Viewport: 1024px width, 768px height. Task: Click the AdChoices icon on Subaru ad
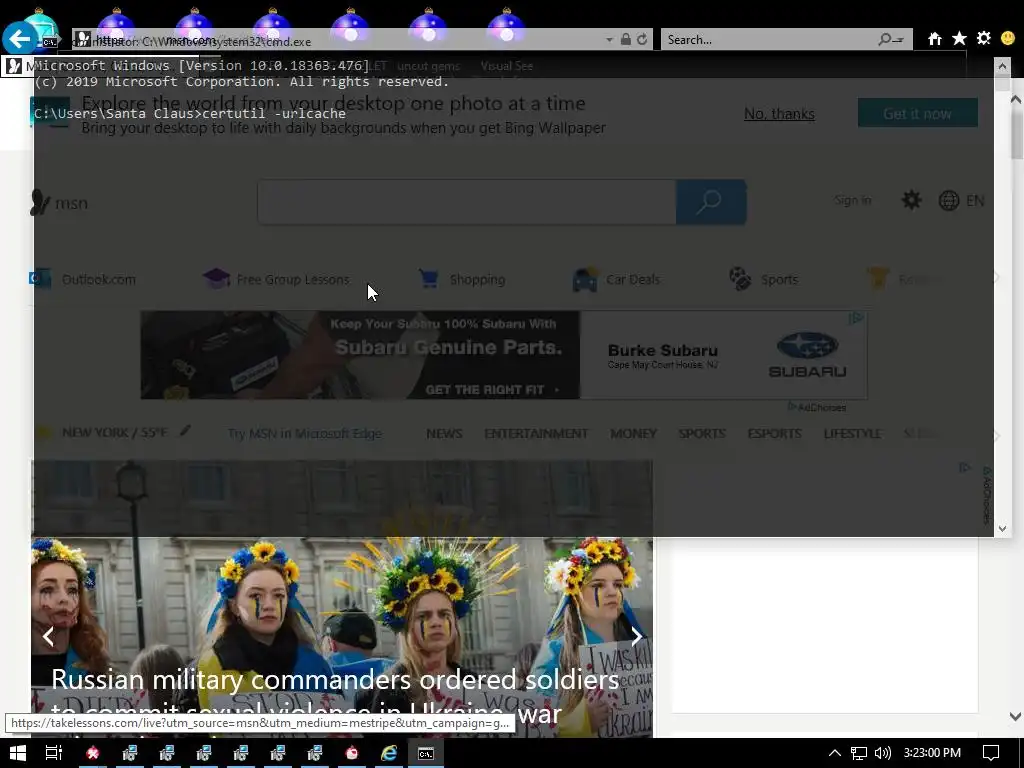(x=856, y=318)
